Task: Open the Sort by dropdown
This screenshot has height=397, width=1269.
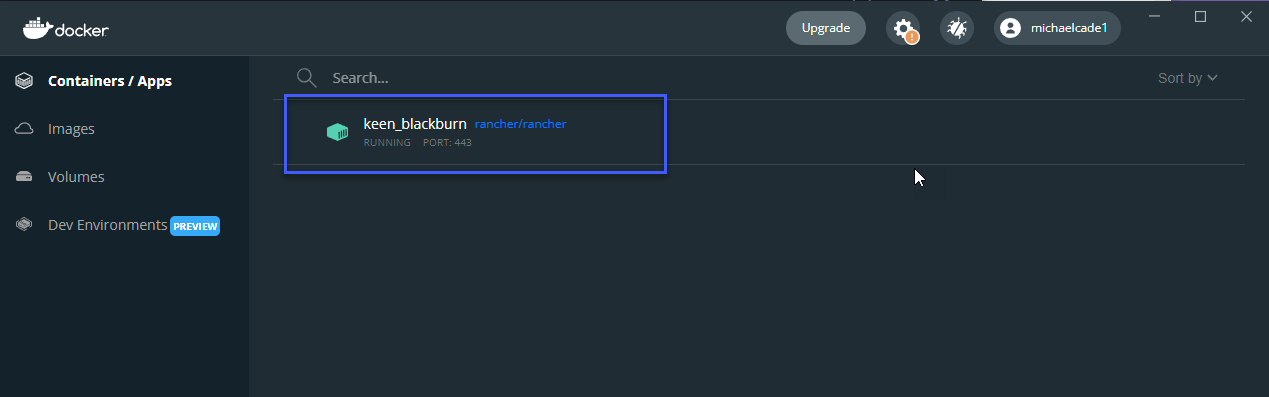Action: pyautogui.click(x=1188, y=78)
